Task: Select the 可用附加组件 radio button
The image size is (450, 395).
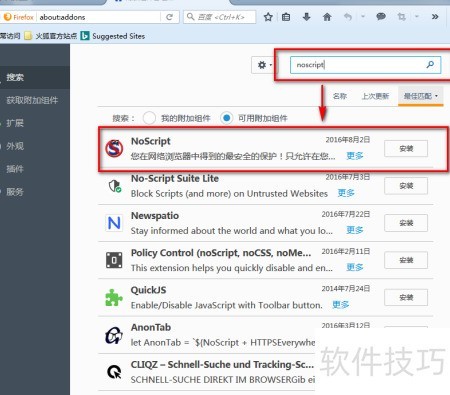Action: [226, 118]
